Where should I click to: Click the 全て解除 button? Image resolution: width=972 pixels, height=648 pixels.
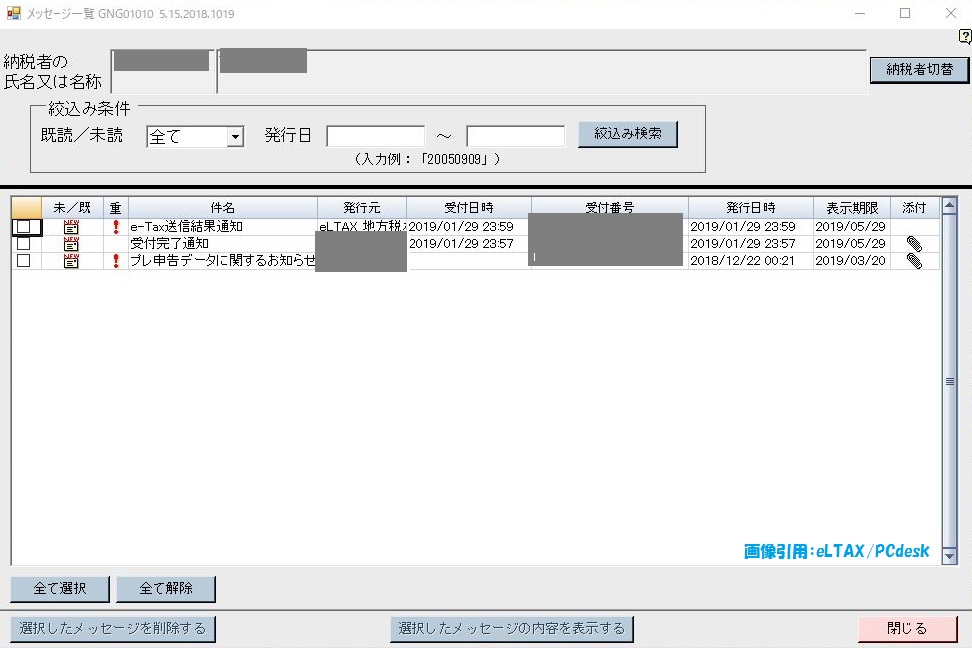166,588
